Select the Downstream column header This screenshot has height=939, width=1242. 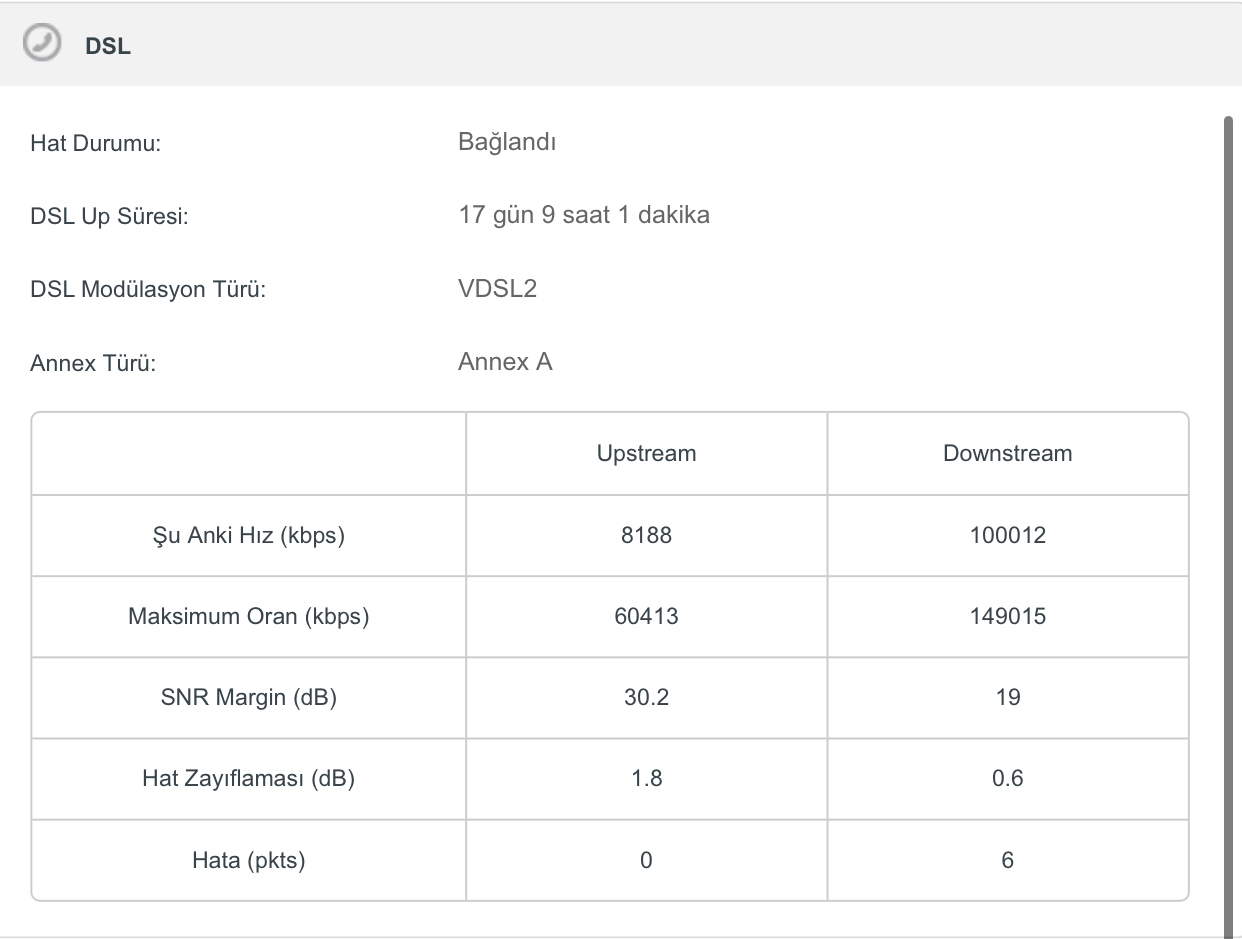click(x=1007, y=453)
